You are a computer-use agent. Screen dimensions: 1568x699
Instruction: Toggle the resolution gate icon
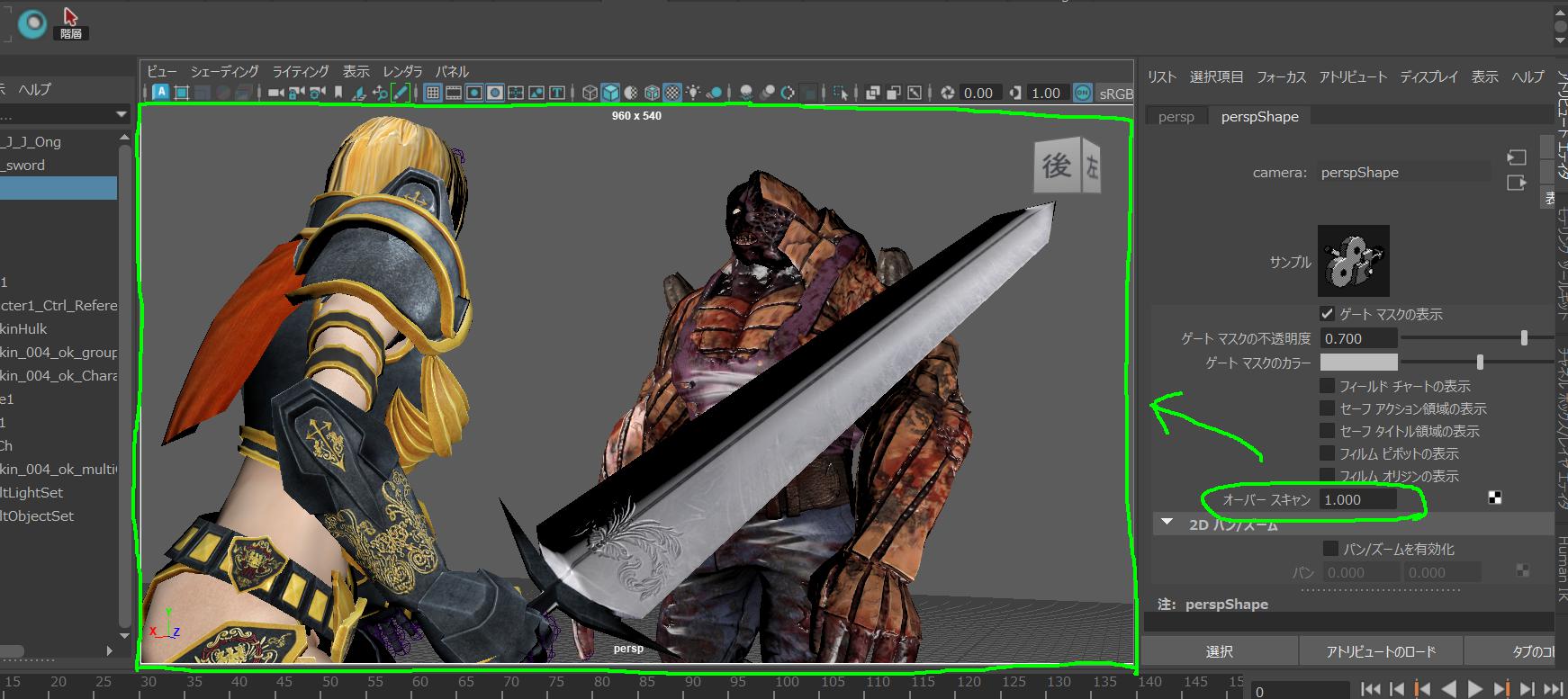coord(473,93)
